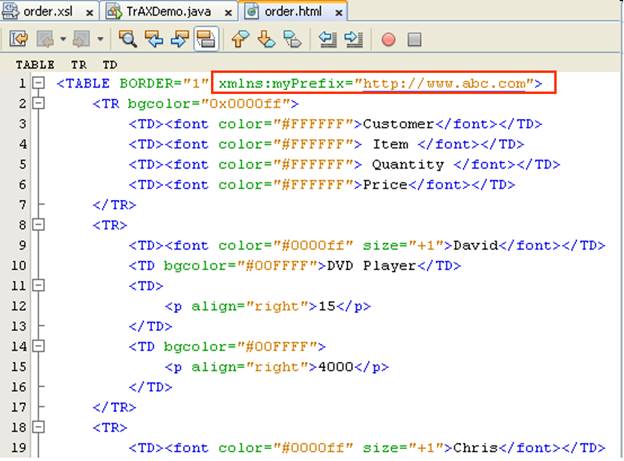Click xmlns:myPrefix attribute name on line 1
Screen dimensions: 624x461
282,84
